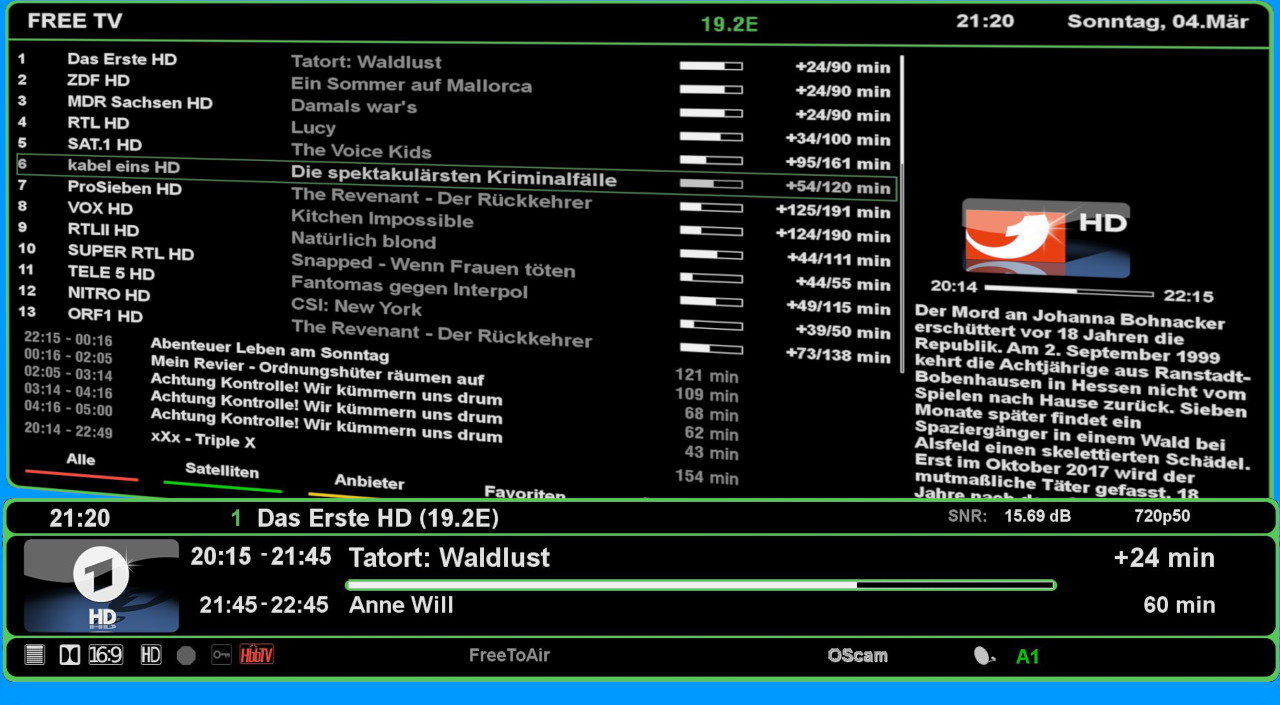The height and width of the screenshot is (705, 1280).
Task: Click the grey octagon icon in the status bar
Action: click(x=186, y=655)
